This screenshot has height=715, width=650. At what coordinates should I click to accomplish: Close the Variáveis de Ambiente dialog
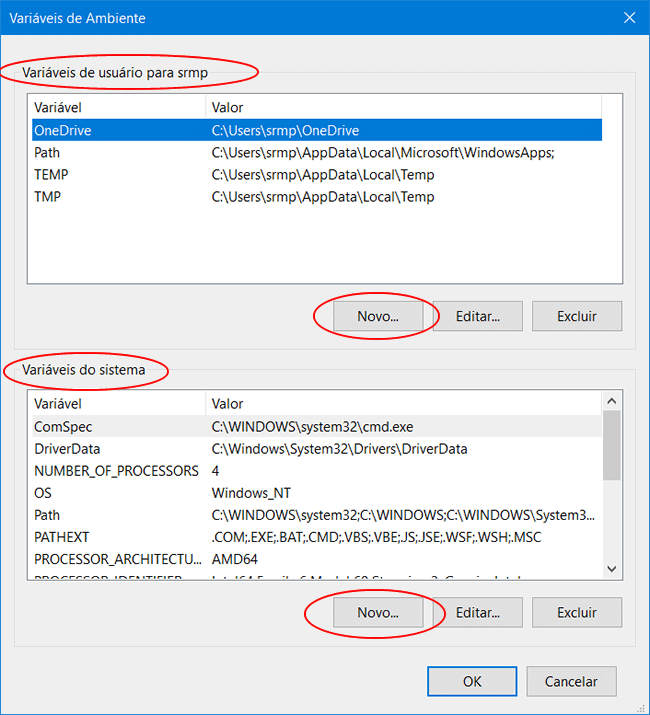pos(629,17)
